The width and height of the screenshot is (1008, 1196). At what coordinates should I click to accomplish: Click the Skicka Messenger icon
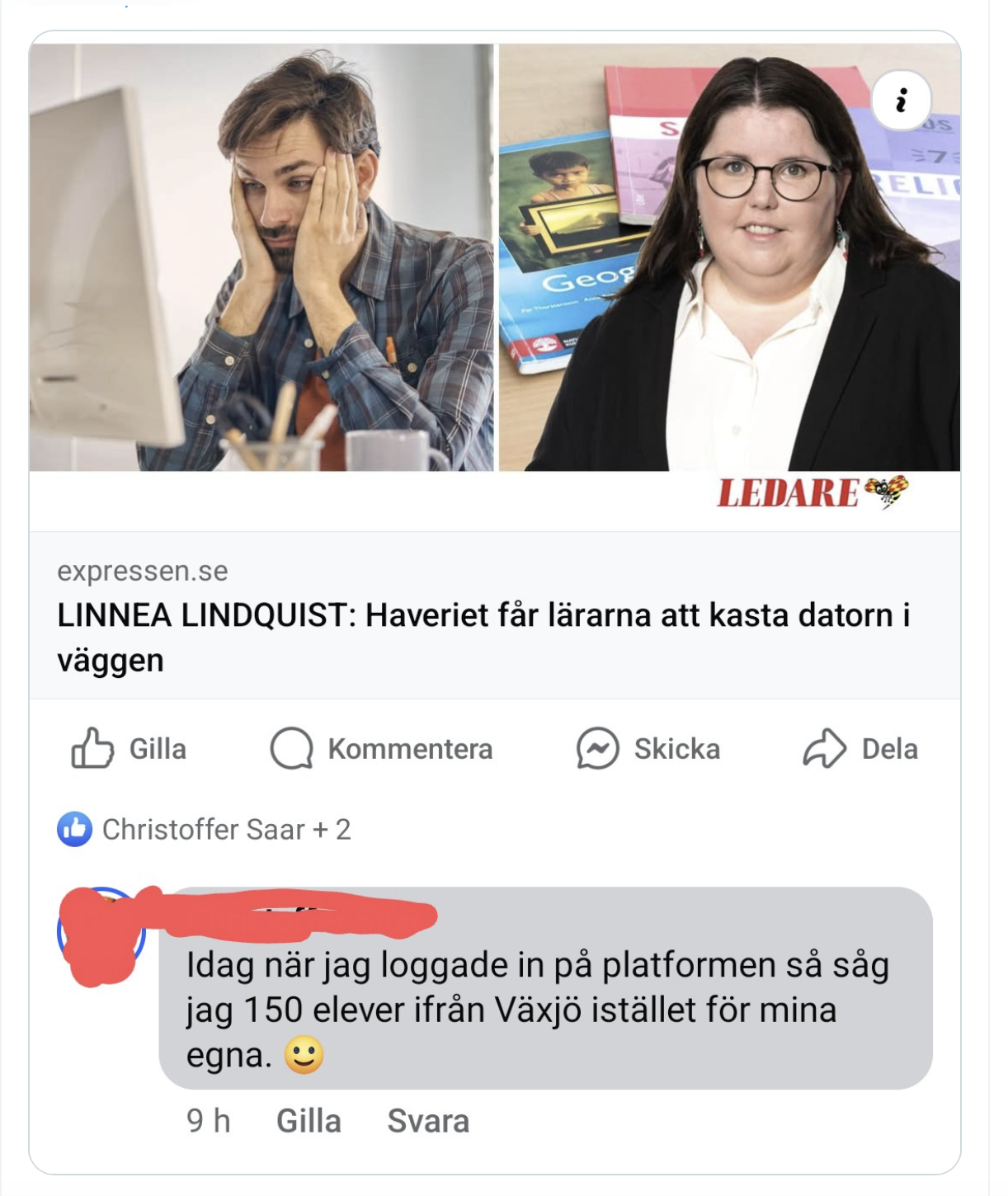pos(598,748)
